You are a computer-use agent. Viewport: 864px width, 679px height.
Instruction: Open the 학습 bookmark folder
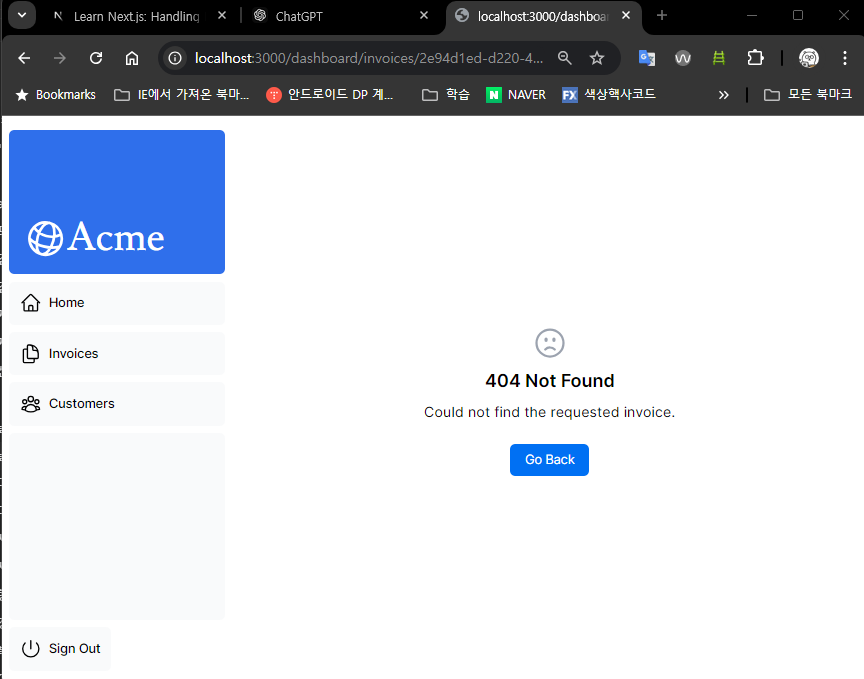coord(445,95)
